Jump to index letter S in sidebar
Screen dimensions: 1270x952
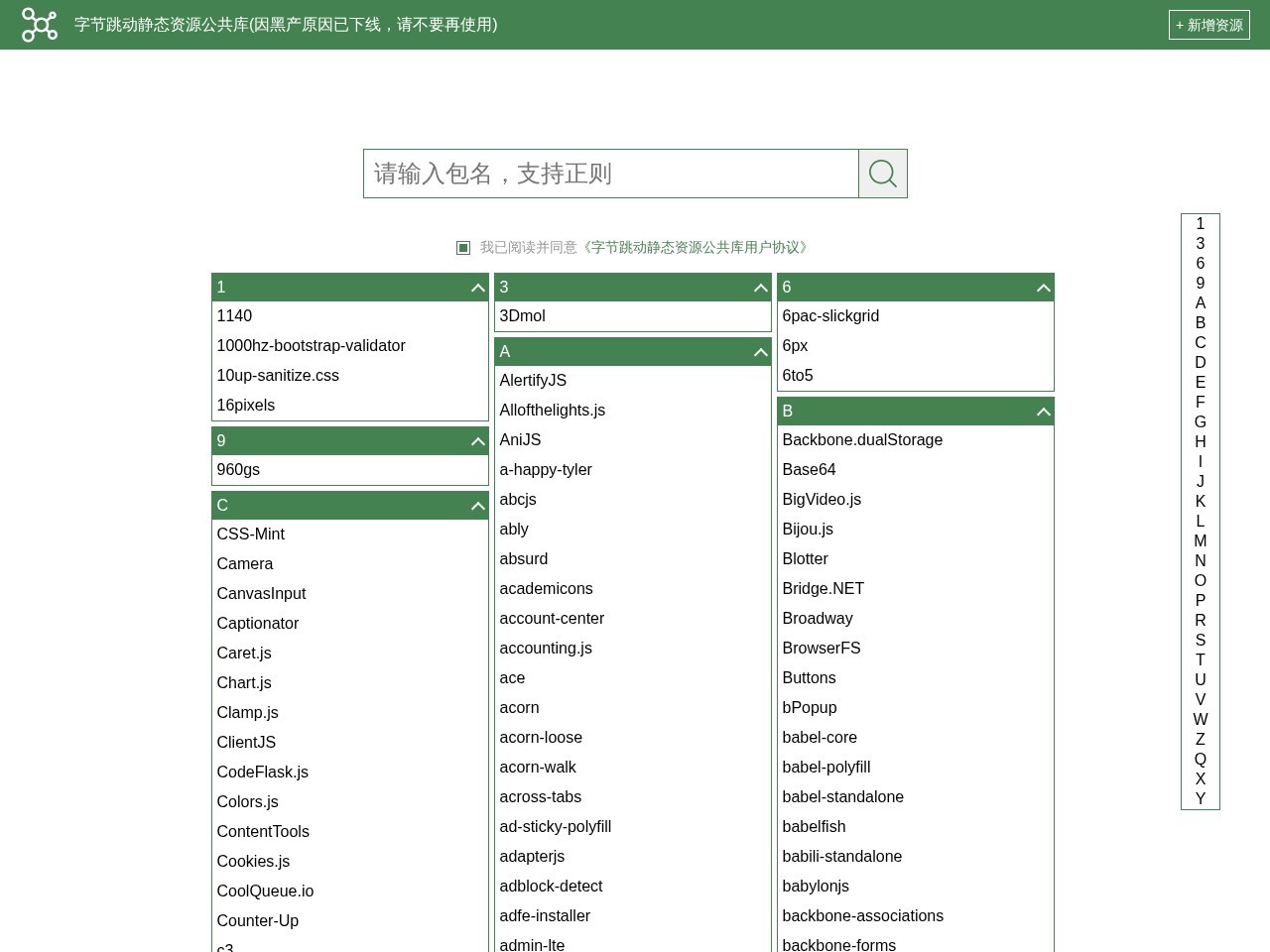pyautogui.click(x=1201, y=641)
